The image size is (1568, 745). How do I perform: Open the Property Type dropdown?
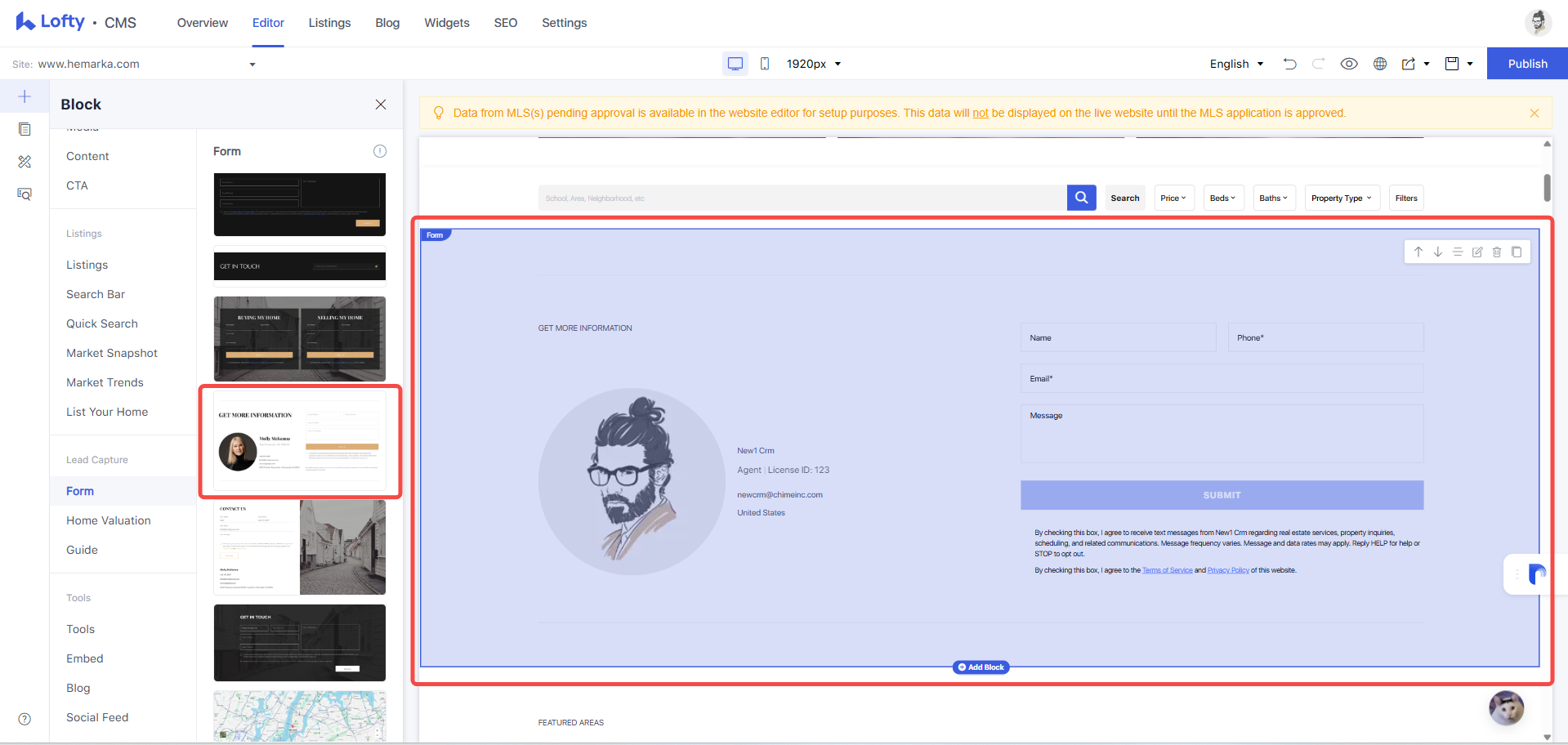click(1342, 198)
